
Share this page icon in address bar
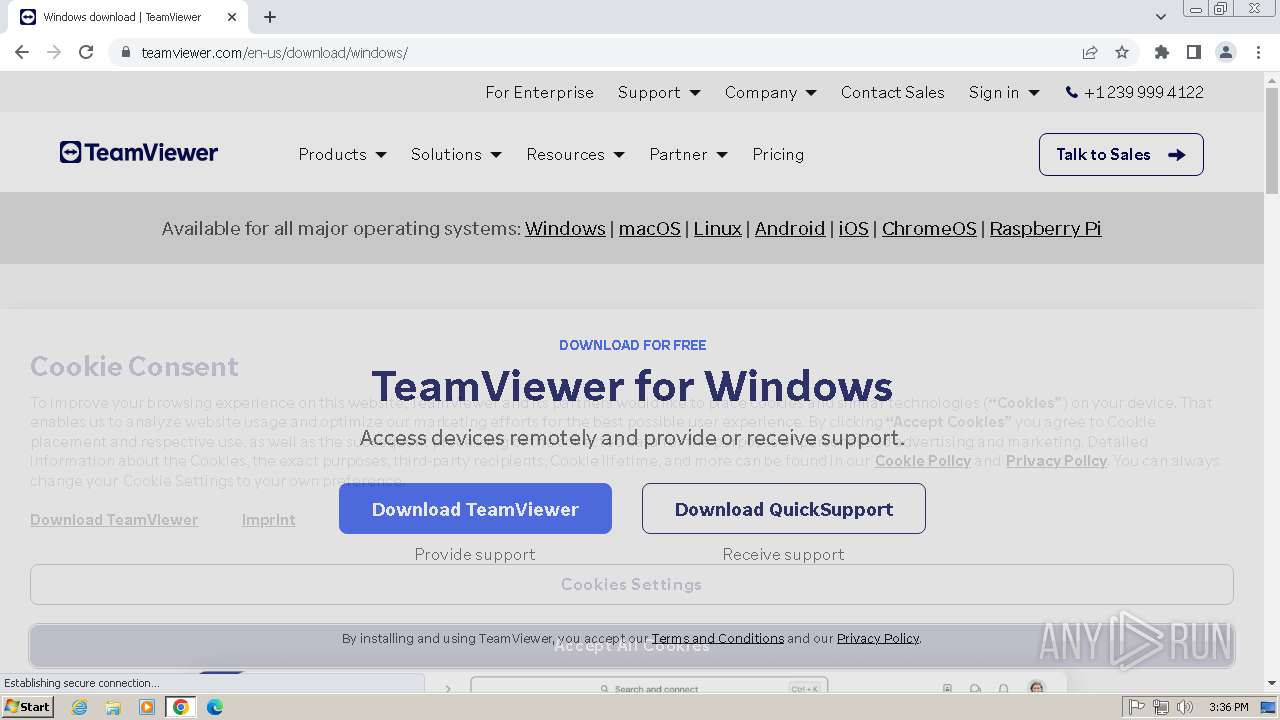1090,52
